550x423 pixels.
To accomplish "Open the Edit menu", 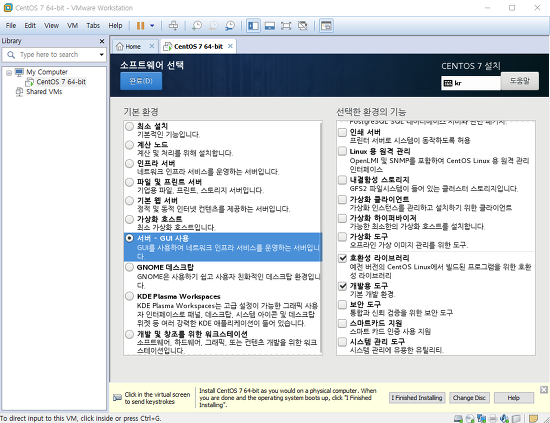I will [x=30, y=26].
